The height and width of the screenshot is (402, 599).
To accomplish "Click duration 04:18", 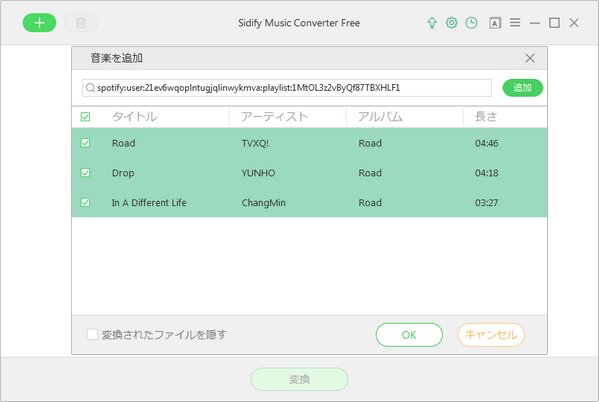I will pos(486,173).
